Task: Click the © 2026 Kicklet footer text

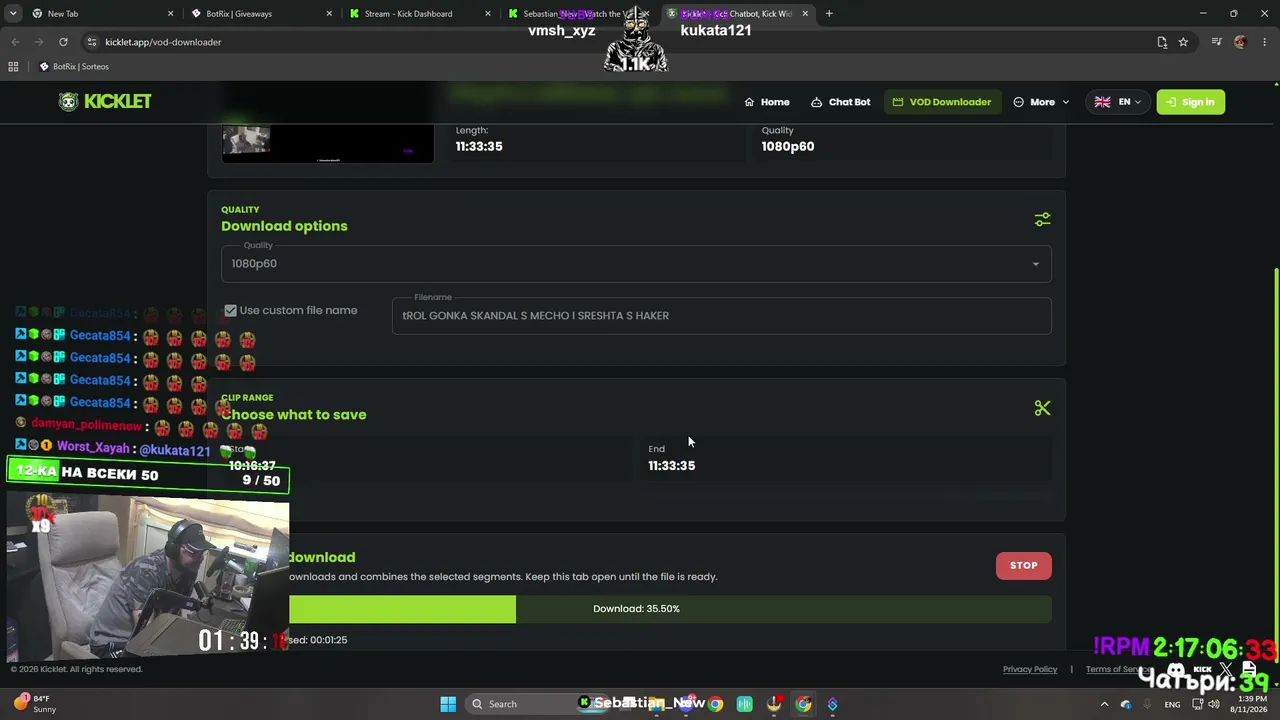Action: click(x=77, y=669)
